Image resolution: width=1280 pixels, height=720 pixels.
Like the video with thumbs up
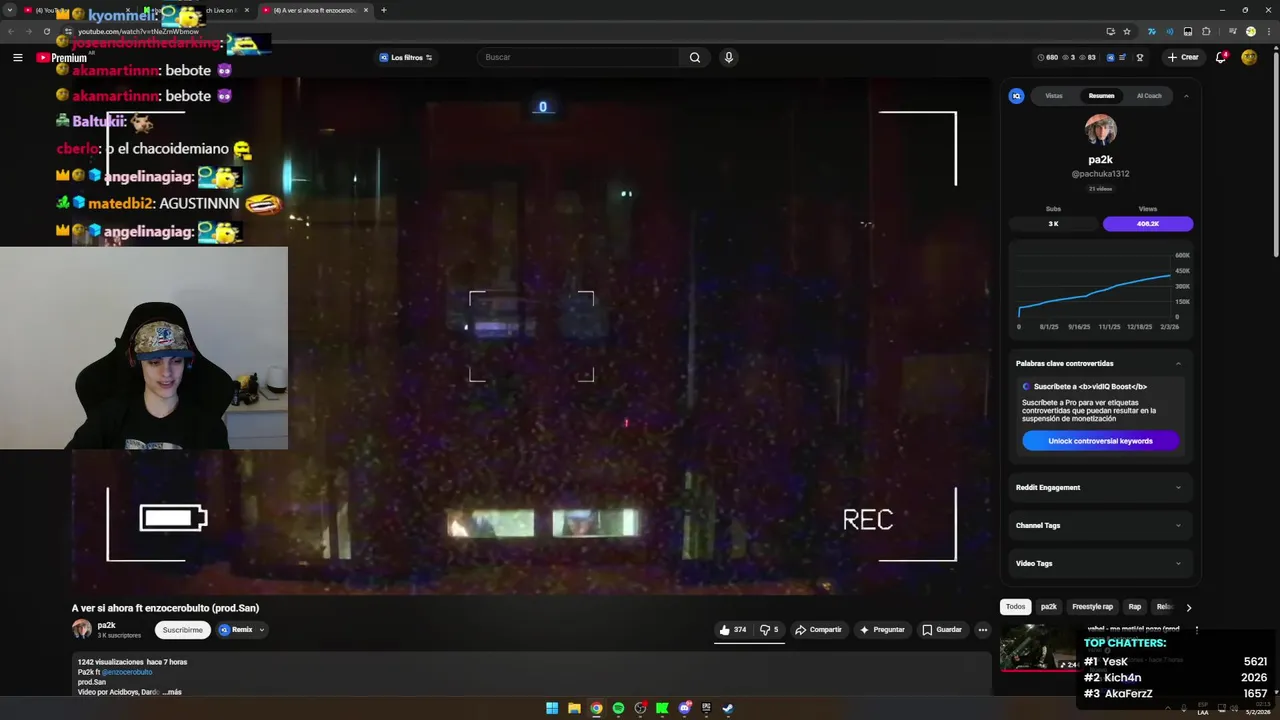click(x=732, y=630)
